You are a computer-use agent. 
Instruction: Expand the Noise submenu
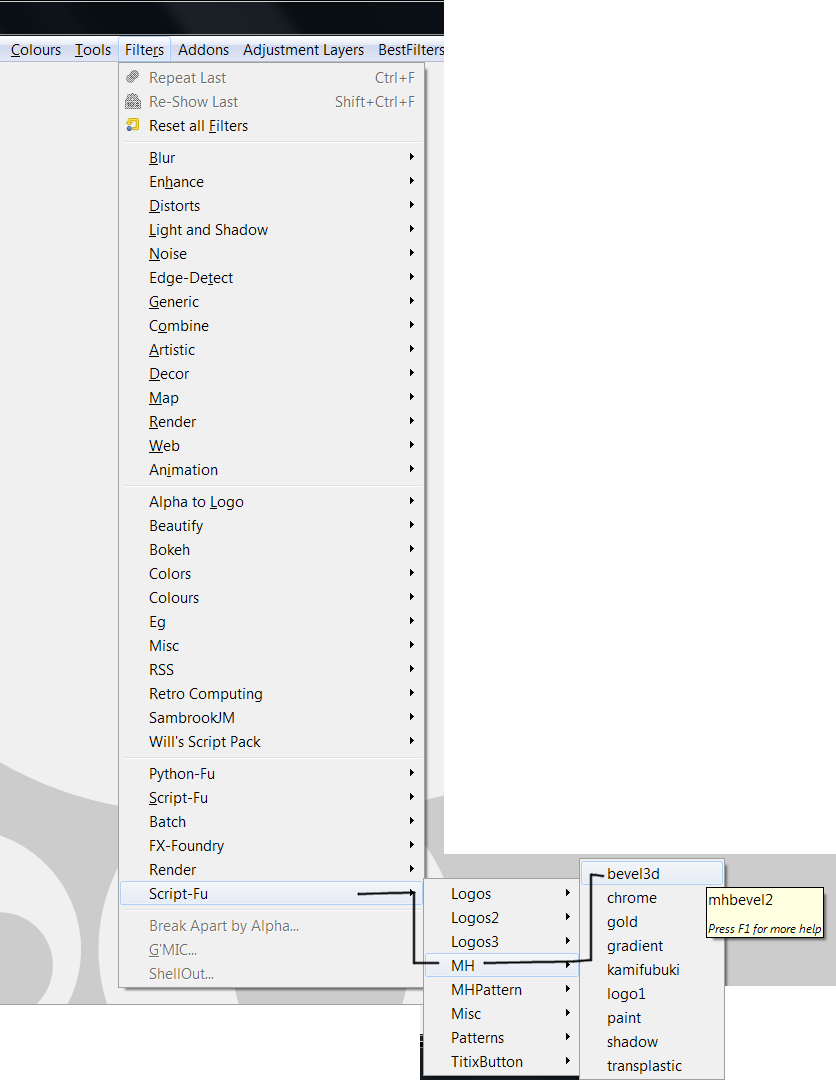271,253
